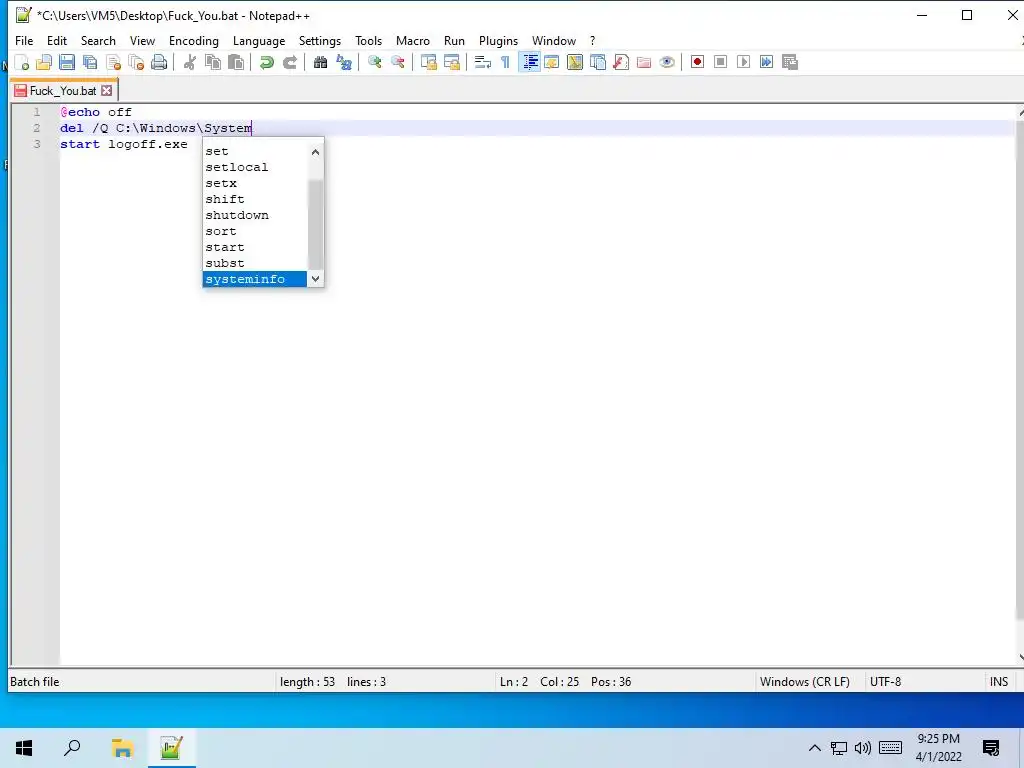The image size is (1024, 768).
Task: Open the Window menu
Action: click(554, 40)
